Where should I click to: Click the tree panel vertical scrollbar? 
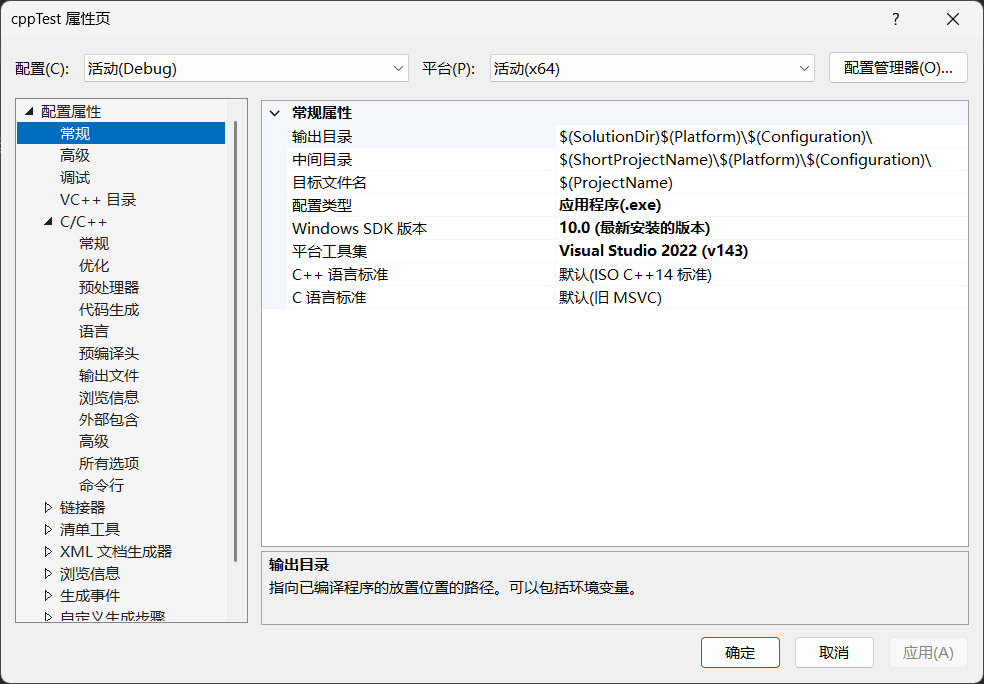(235, 342)
